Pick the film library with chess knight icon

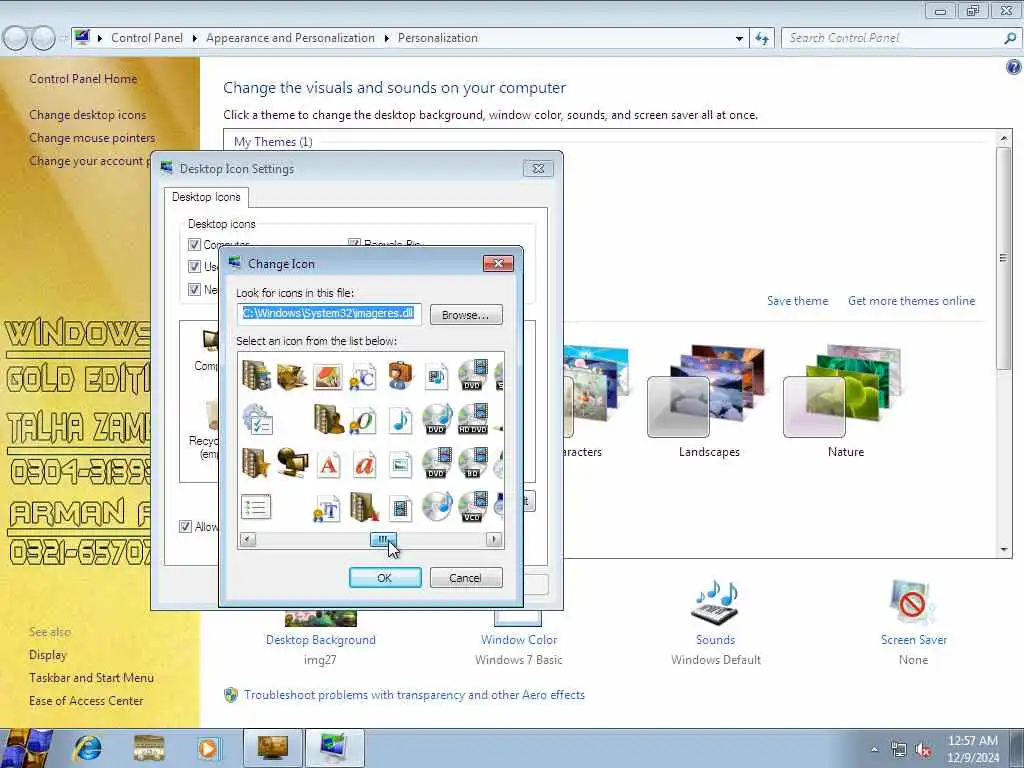[328, 419]
